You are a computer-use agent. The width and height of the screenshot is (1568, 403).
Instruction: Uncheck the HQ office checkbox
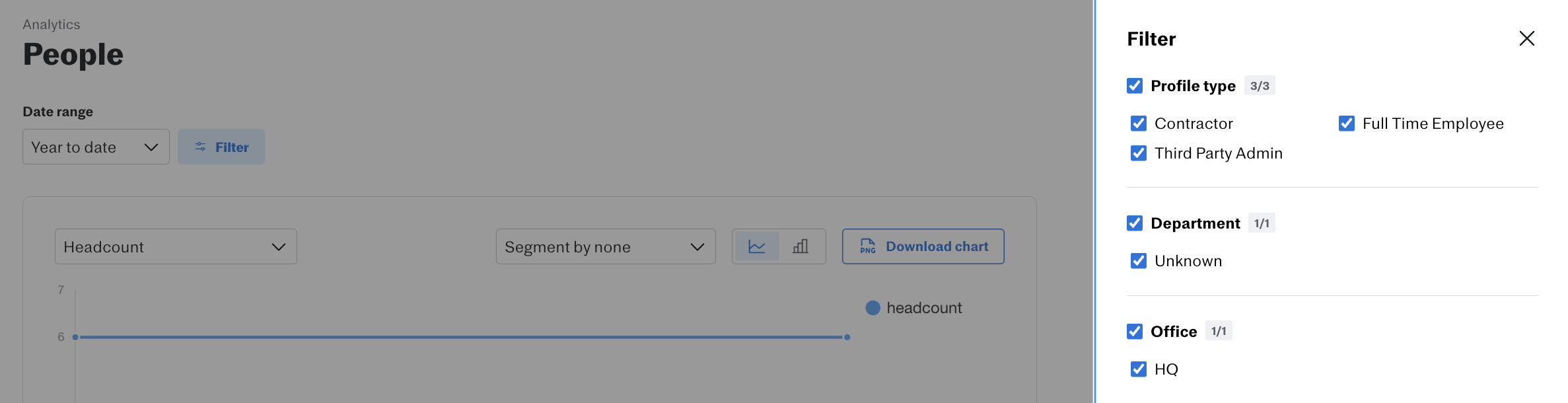pos(1139,369)
